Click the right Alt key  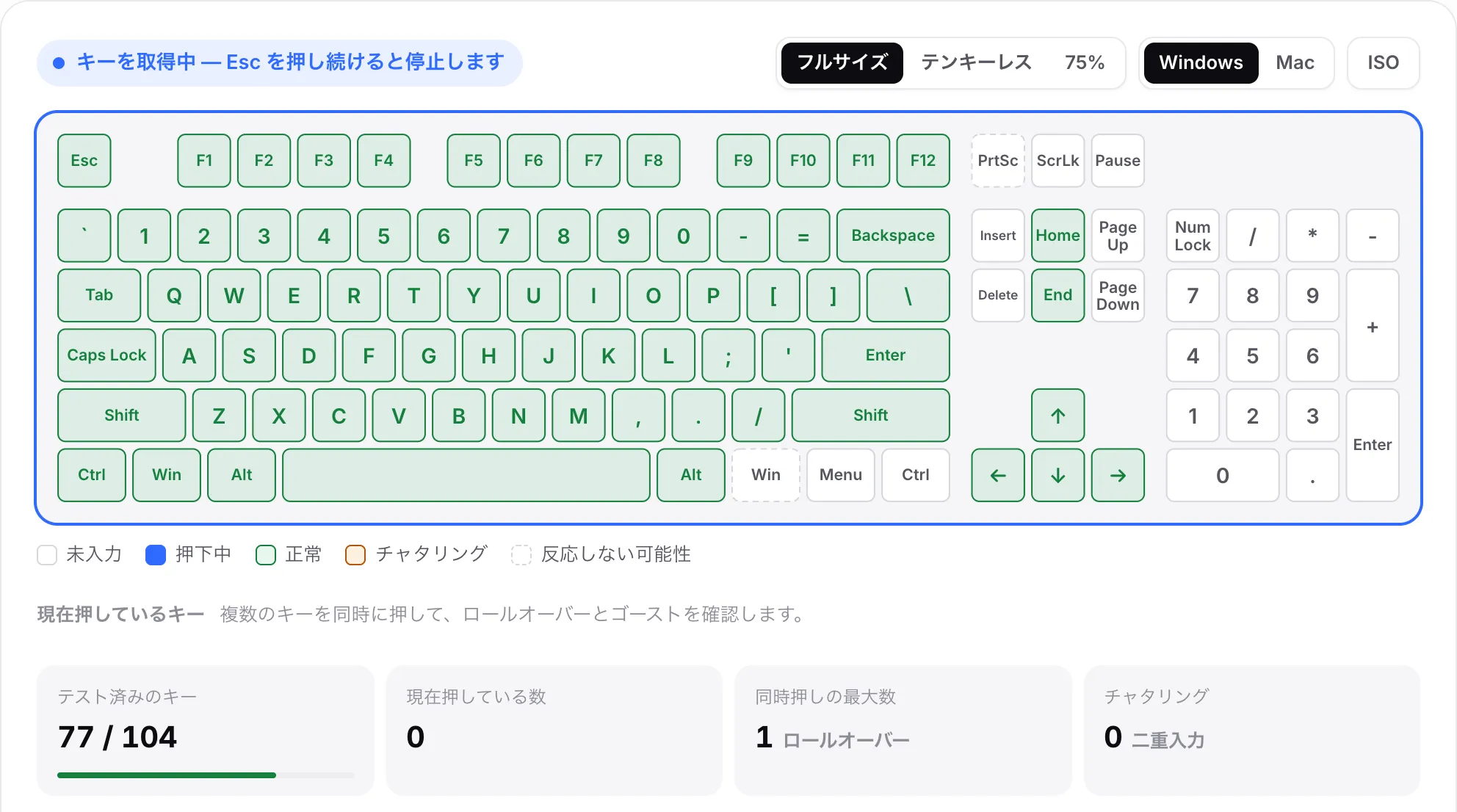pos(691,475)
